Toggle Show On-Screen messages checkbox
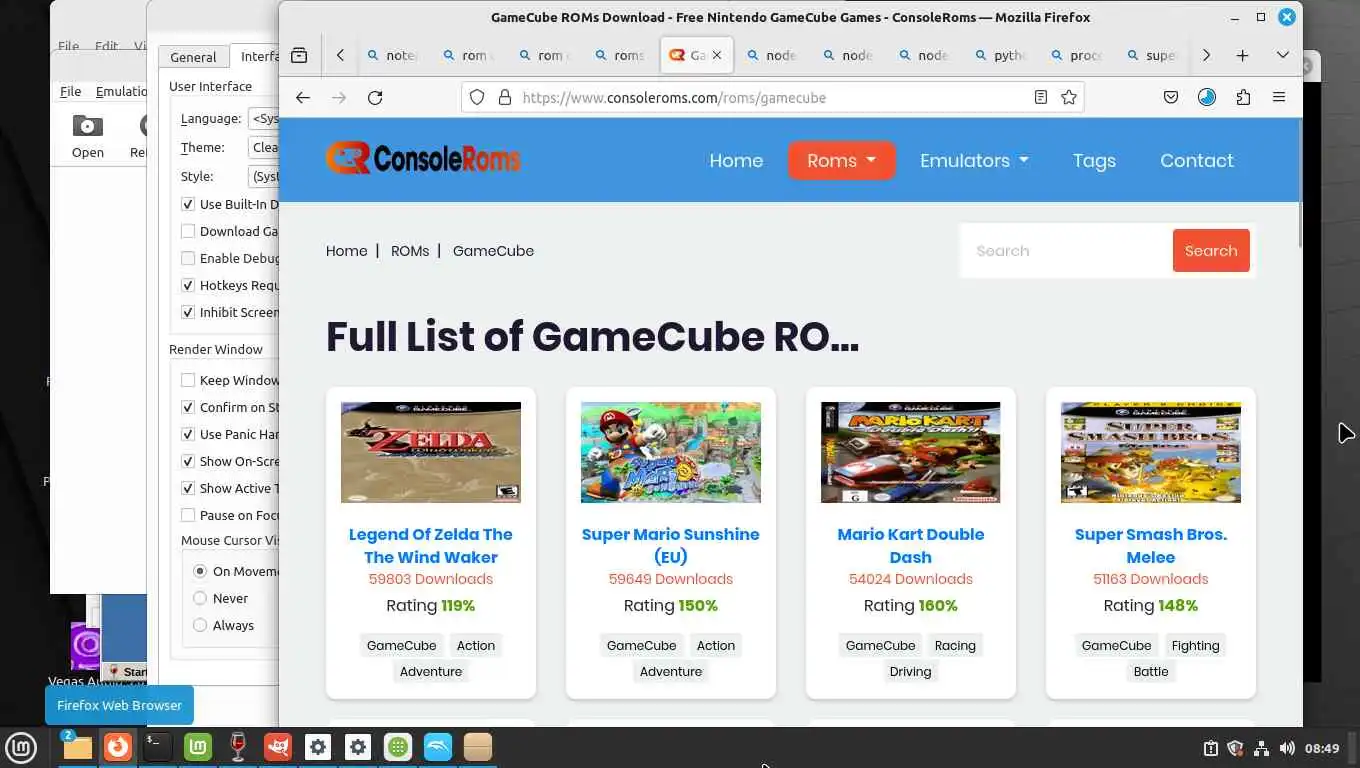1360x768 pixels. click(188, 461)
